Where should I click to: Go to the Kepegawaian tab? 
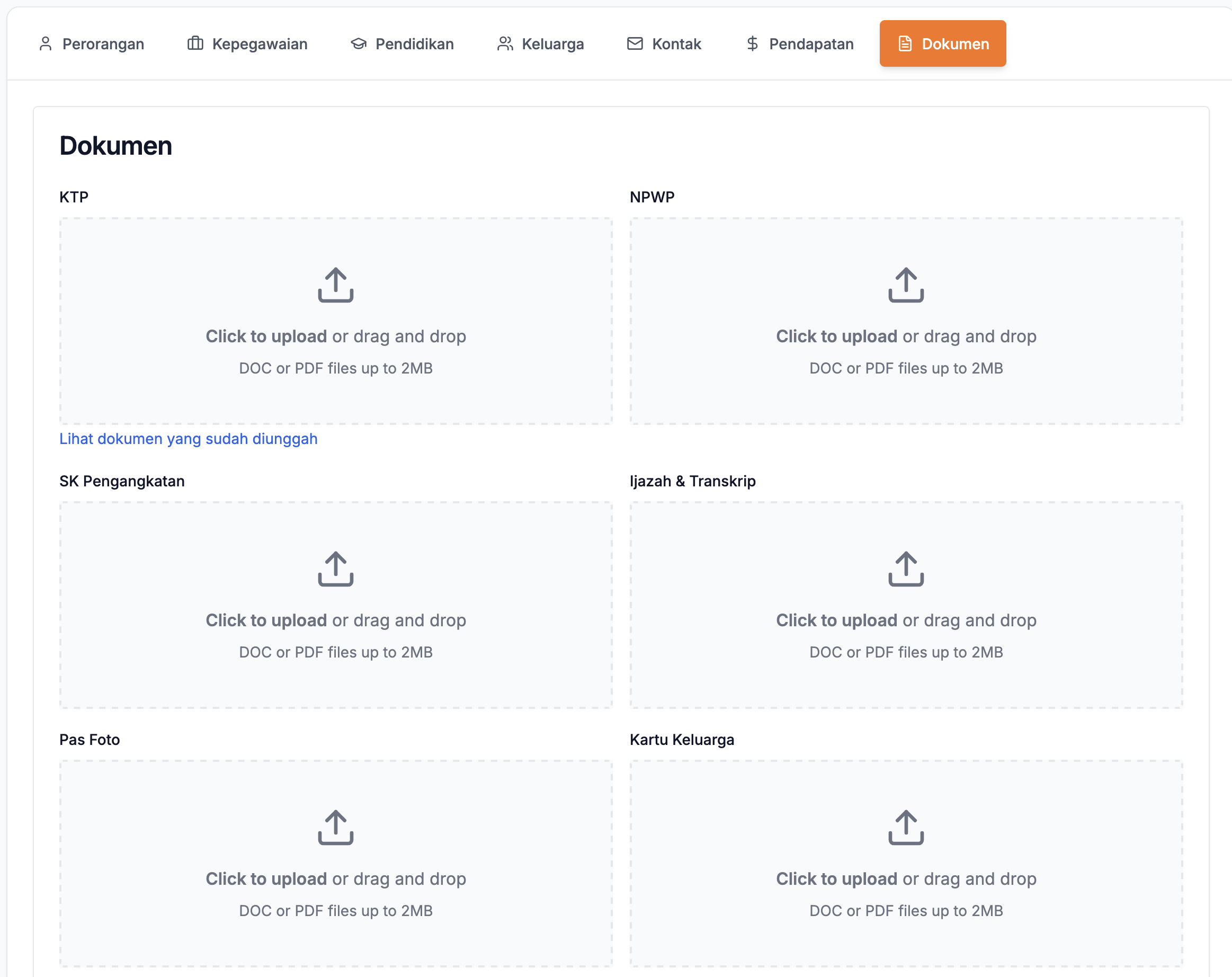[x=247, y=44]
